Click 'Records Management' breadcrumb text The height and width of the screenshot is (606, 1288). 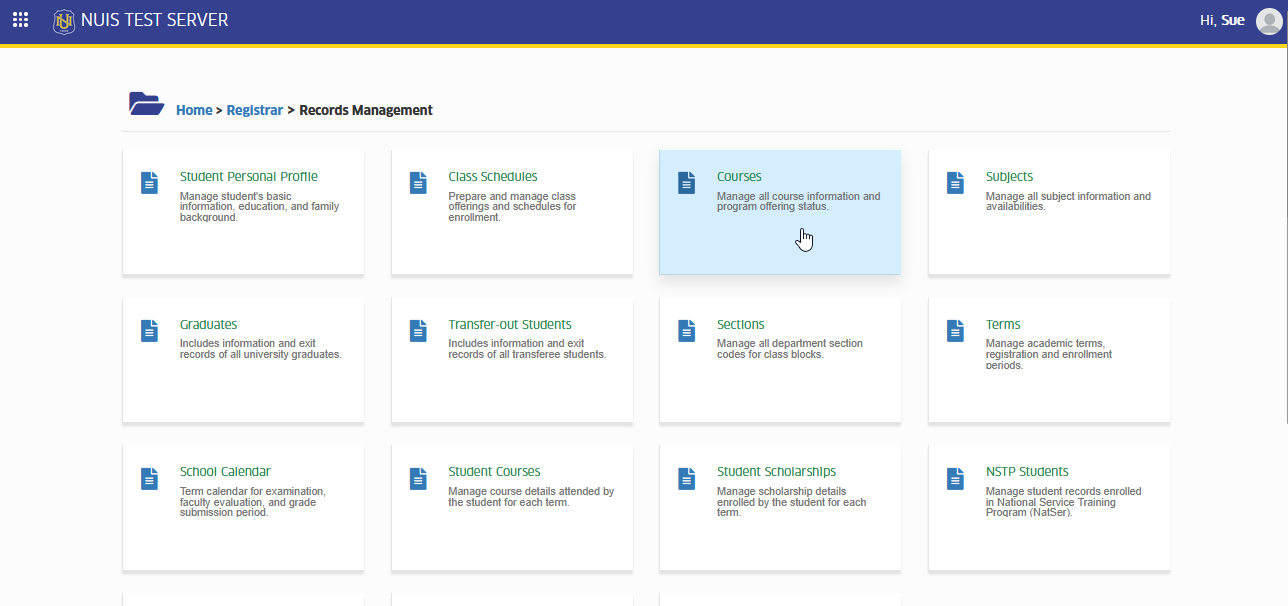click(x=366, y=110)
